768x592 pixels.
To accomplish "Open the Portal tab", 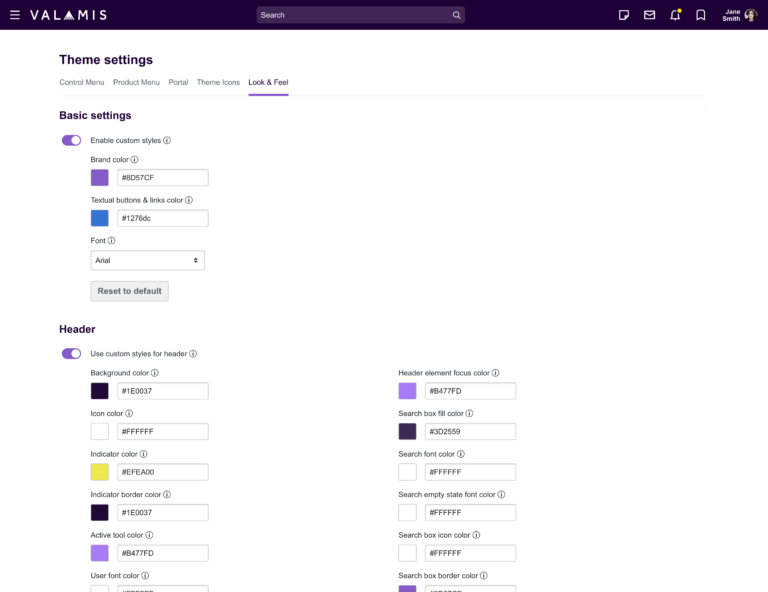I will pos(178,82).
